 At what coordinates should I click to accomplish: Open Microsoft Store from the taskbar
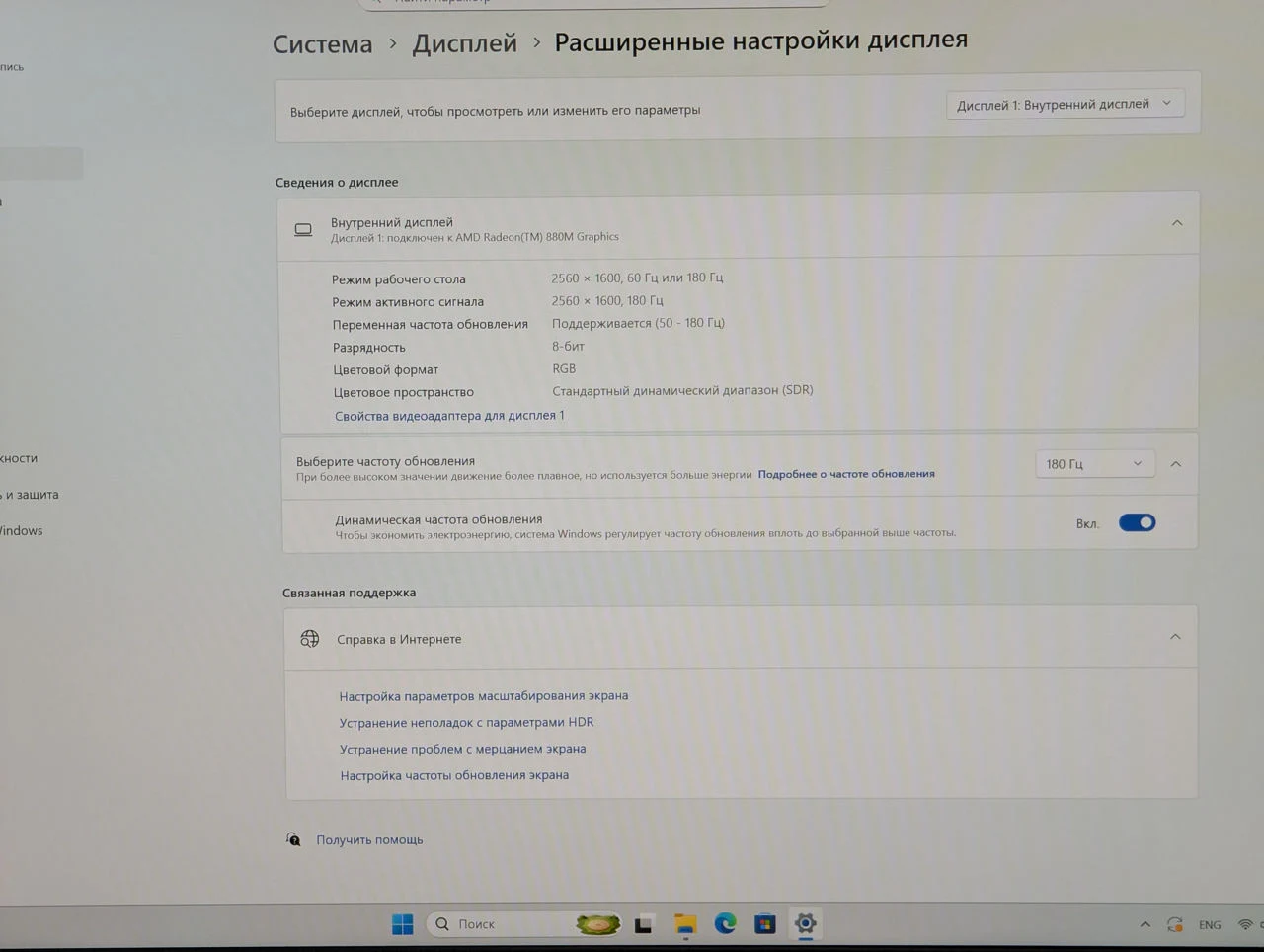click(x=765, y=924)
